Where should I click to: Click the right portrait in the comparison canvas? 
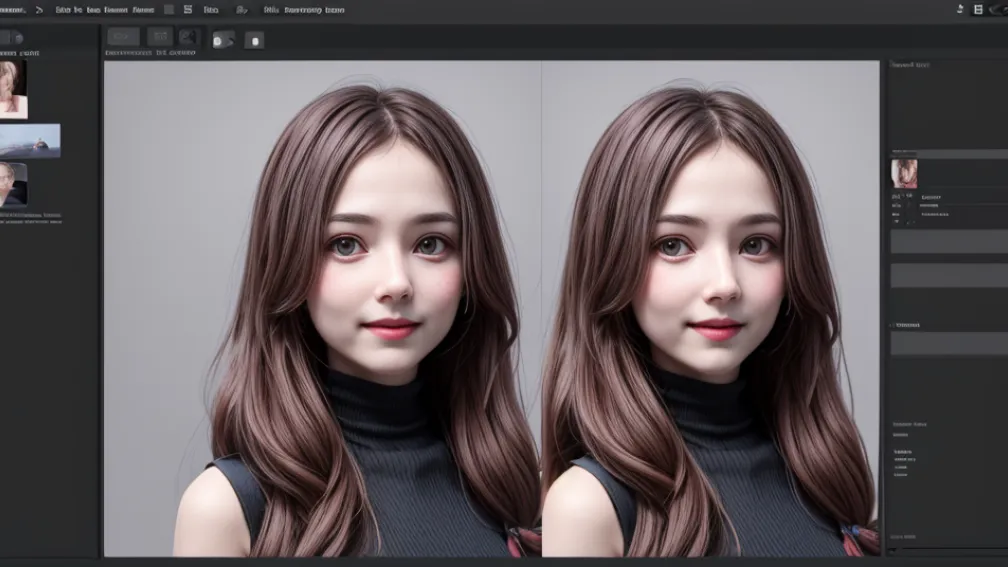(x=710, y=309)
